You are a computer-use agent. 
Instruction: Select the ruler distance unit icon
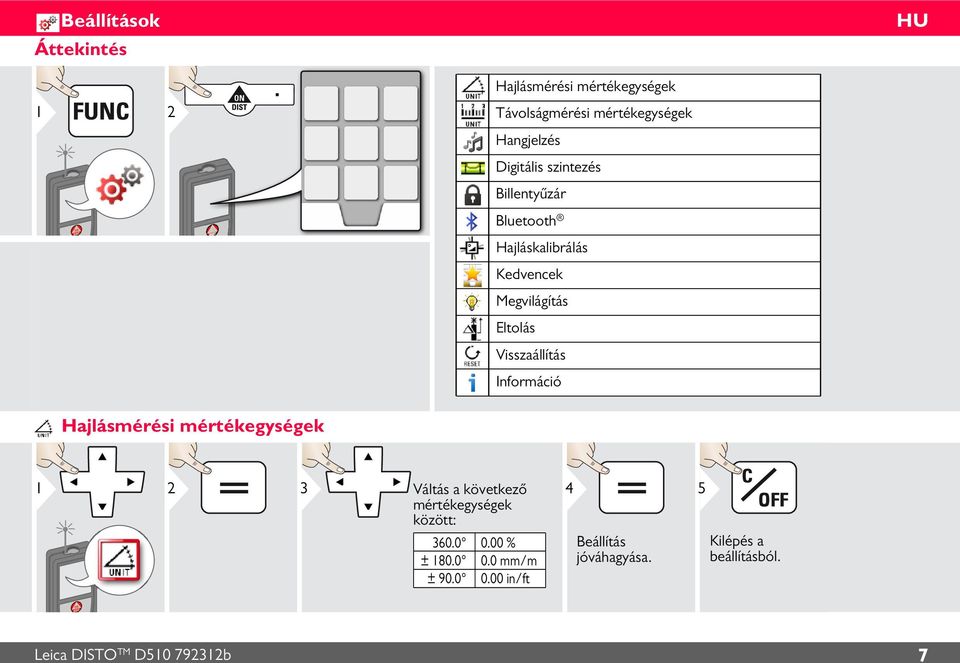[473, 114]
